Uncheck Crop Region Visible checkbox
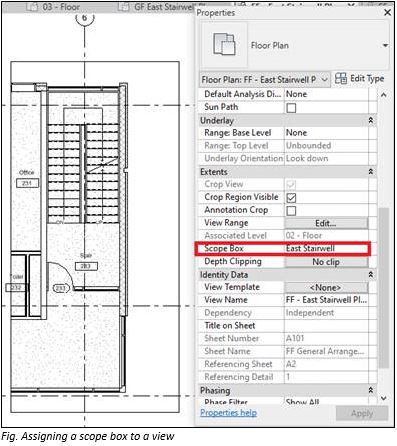Image resolution: width=397 pixels, height=446 pixels. 291,198
